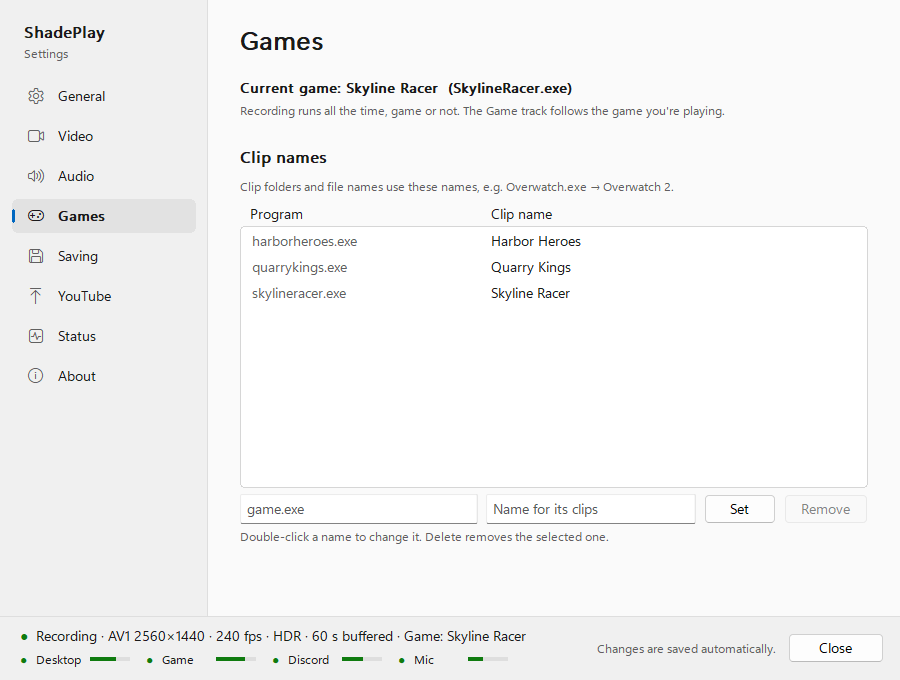Image resolution: width=900 pixels, height=680 pixels.
Task: Click the Quarry Kings clip name
Action: [530, 267]
